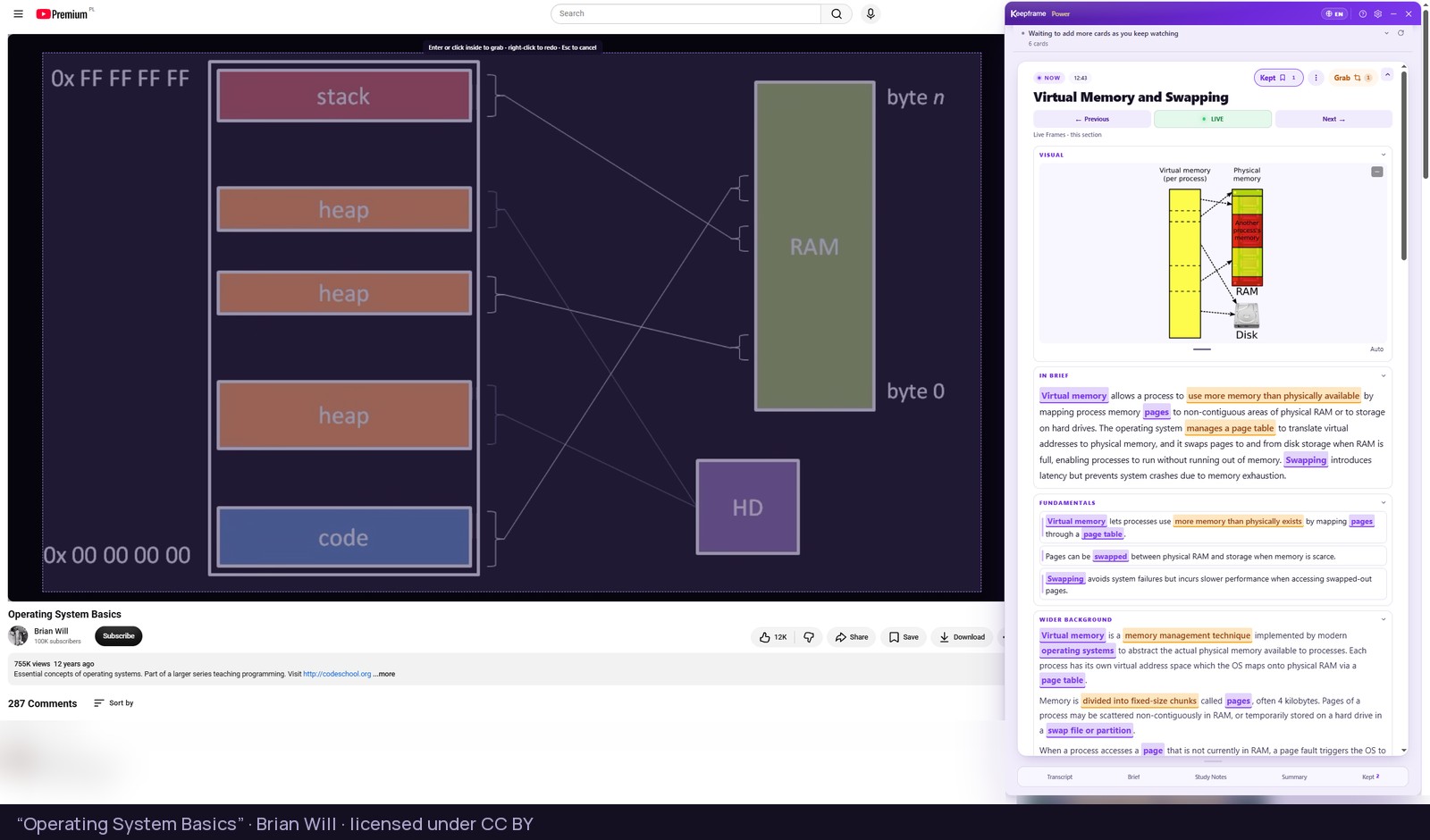This screenshot has height=840, width=1430.
Task: Open the YouTube hamburger menu
Action: click(x=18, y=13)
